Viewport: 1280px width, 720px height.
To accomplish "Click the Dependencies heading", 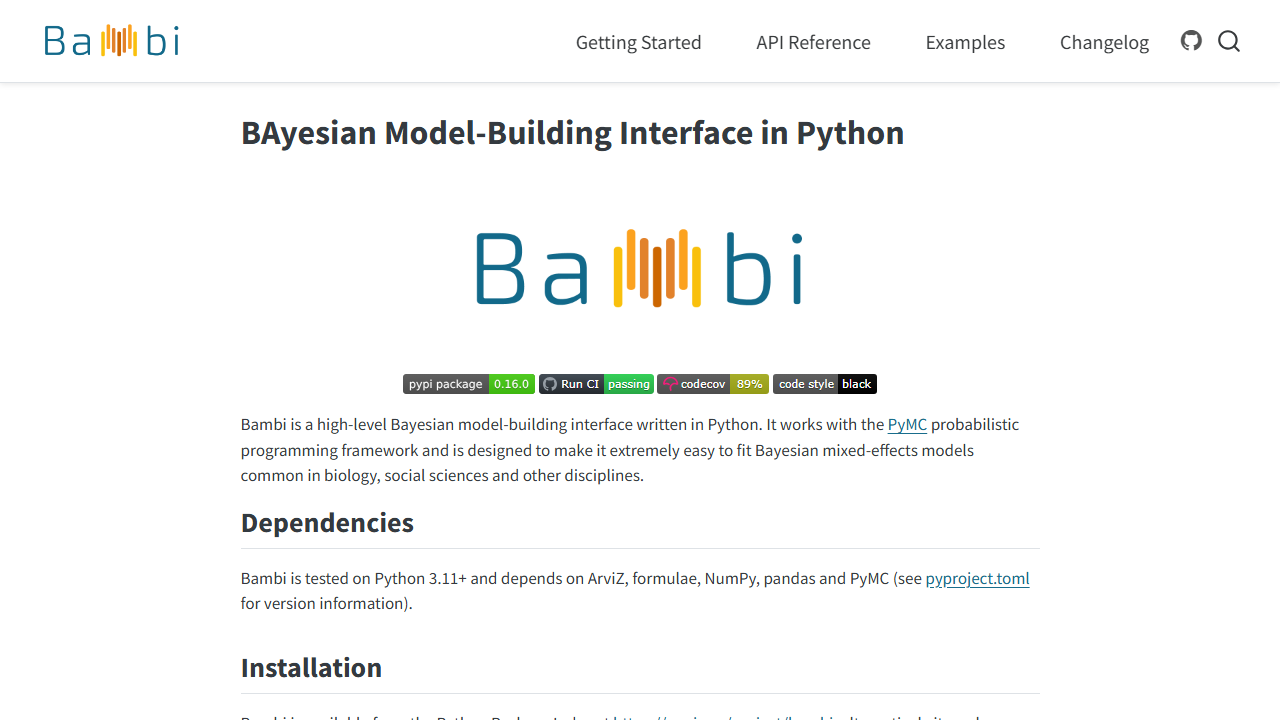I will 327,523.
